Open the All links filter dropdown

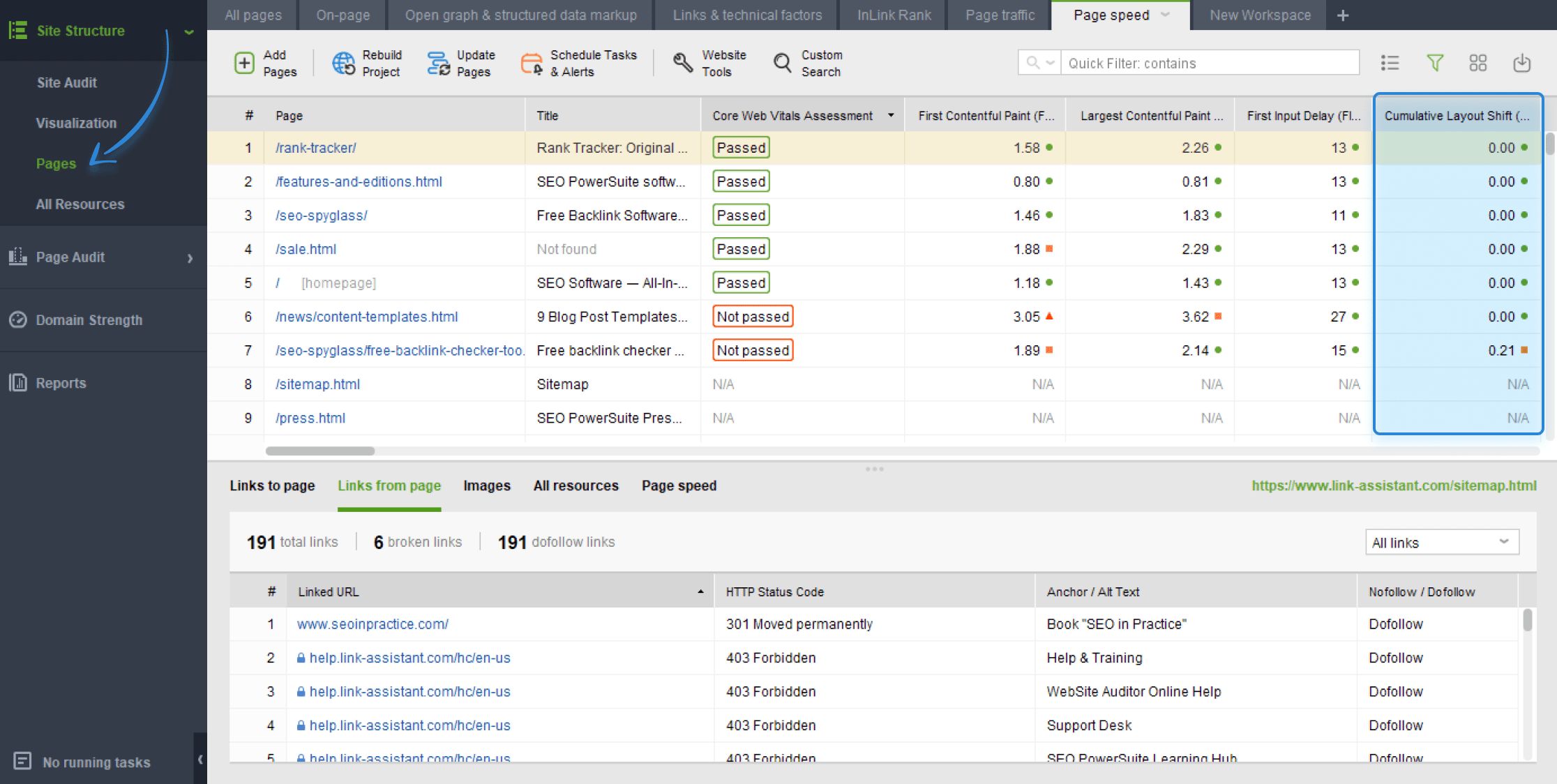[x=1442, y=542]
